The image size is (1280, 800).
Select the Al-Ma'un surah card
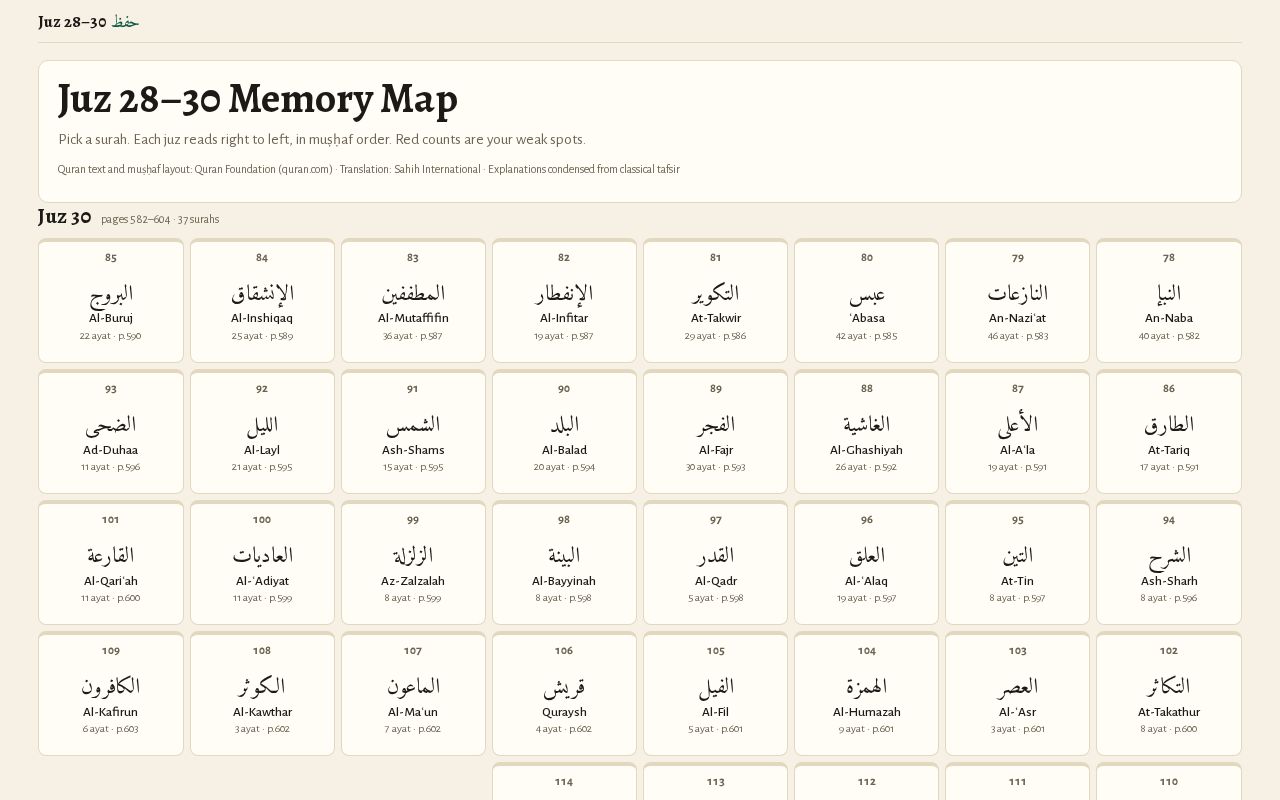click(413, 693)
